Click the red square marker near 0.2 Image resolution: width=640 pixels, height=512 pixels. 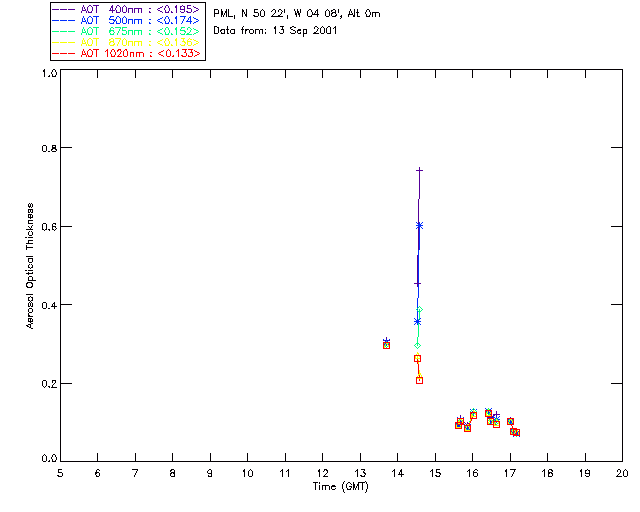(x=419, y=380)
